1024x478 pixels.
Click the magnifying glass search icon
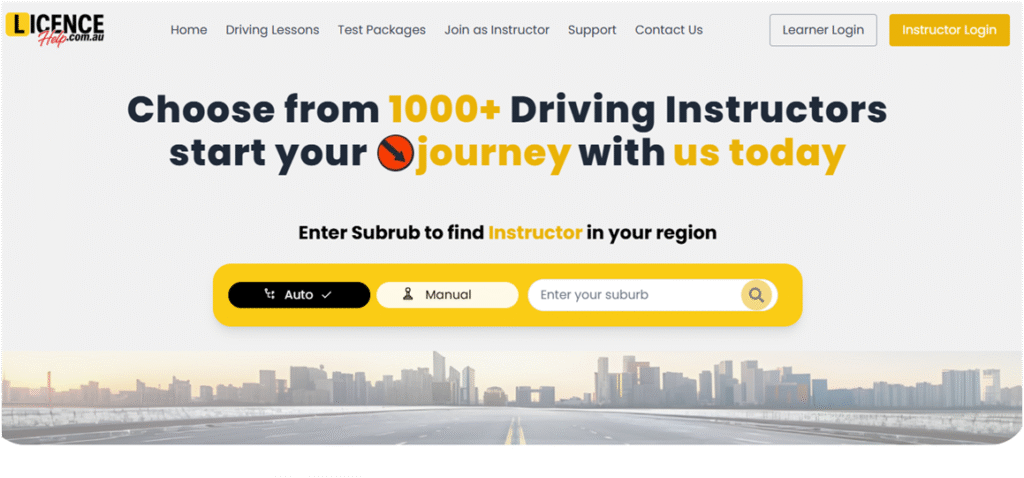pyautogui.click(x=756, y=295)
